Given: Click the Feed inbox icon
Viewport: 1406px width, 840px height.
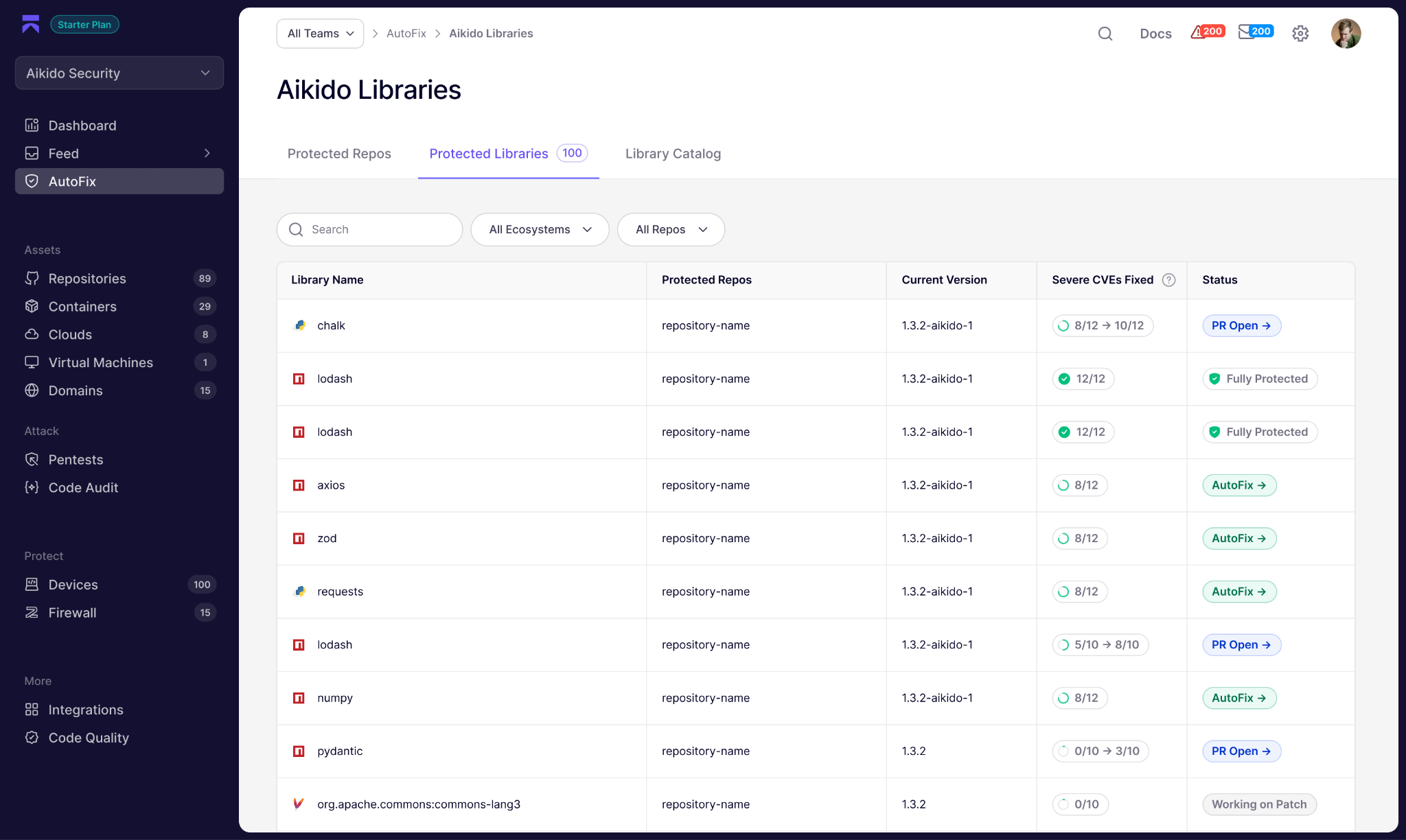Looking at the screenshot, I should [32, 153].
